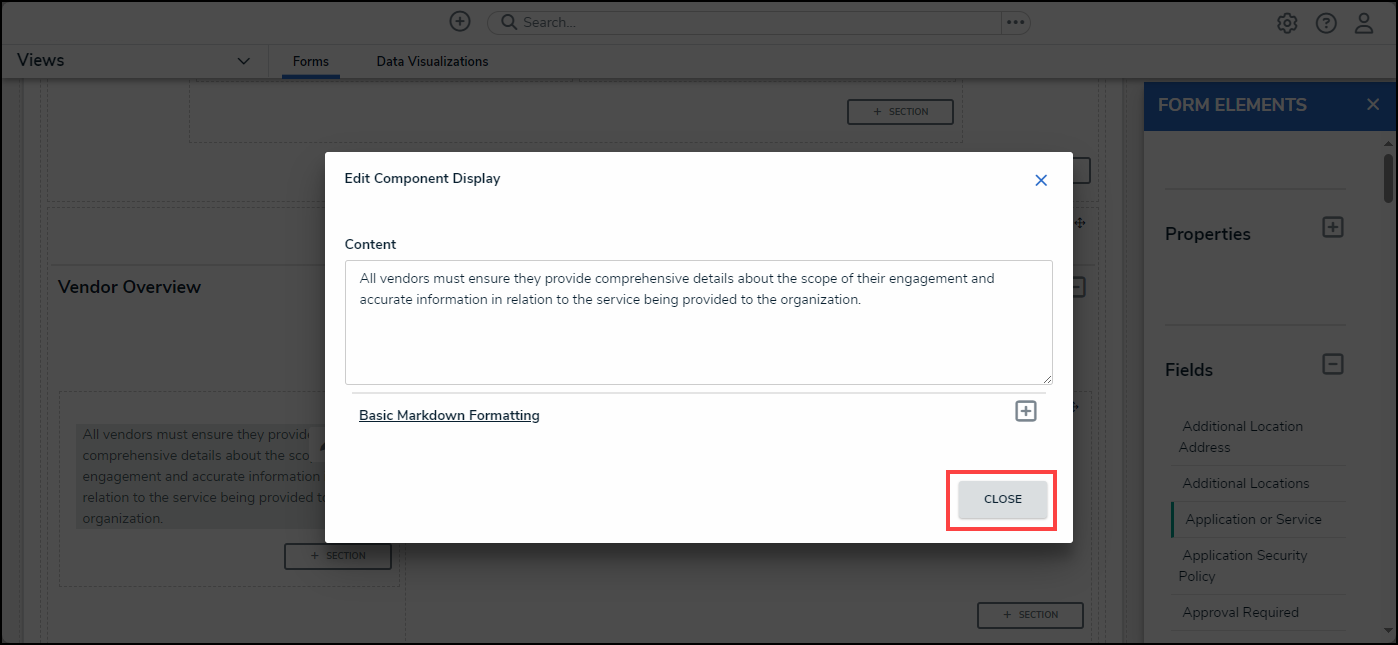The width and height of the screenshot is (1398, 645).
Task: Close the Edit Component Display dialog X
Action: (1041, 180)
